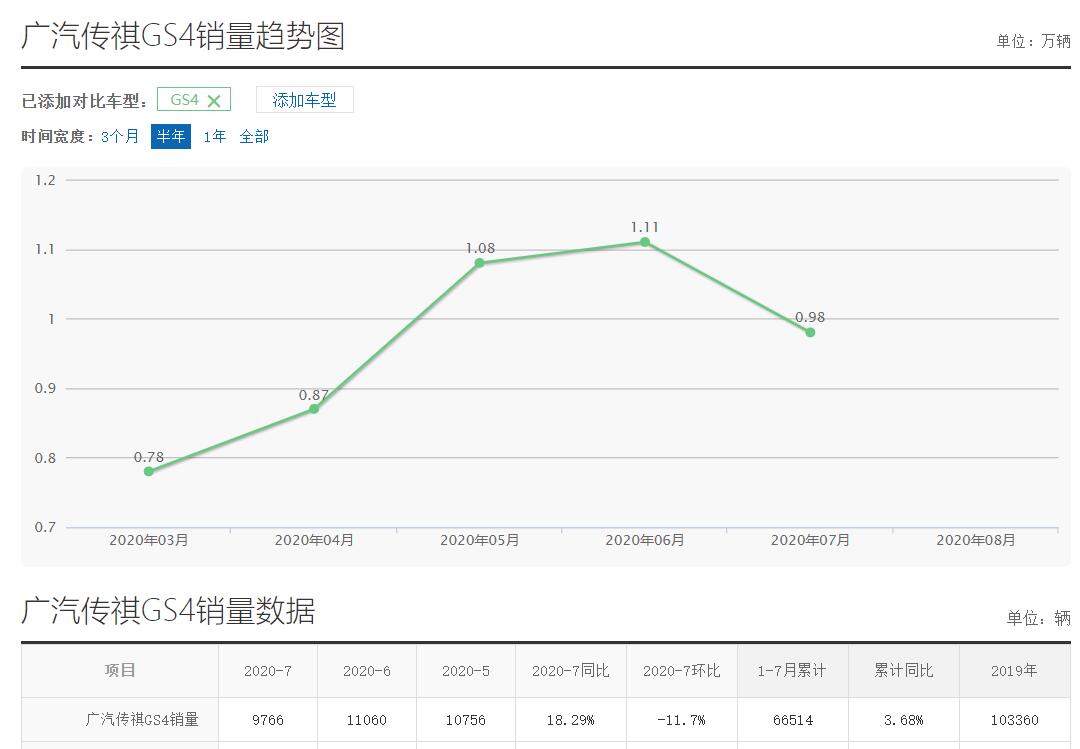This screenshot has height=749, width=1080.
Task: Click the 单位:万辆 unit label
Action: click(x=1033, y=41)
